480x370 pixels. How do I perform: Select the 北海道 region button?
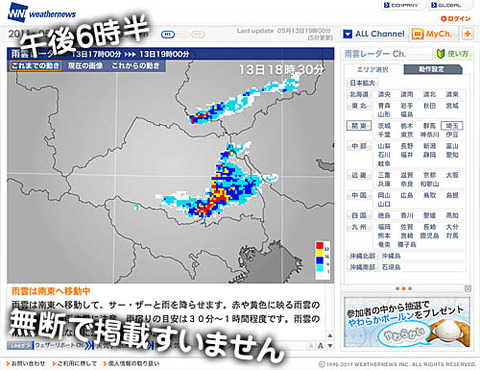coord(359,94)
